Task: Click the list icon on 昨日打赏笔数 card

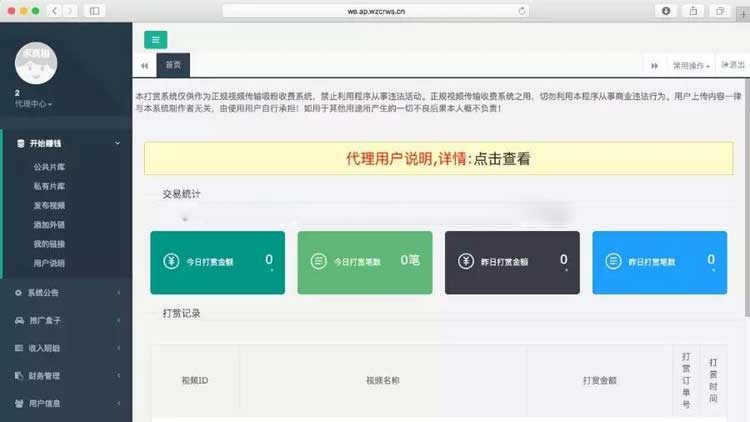Action: click(612, 262)
